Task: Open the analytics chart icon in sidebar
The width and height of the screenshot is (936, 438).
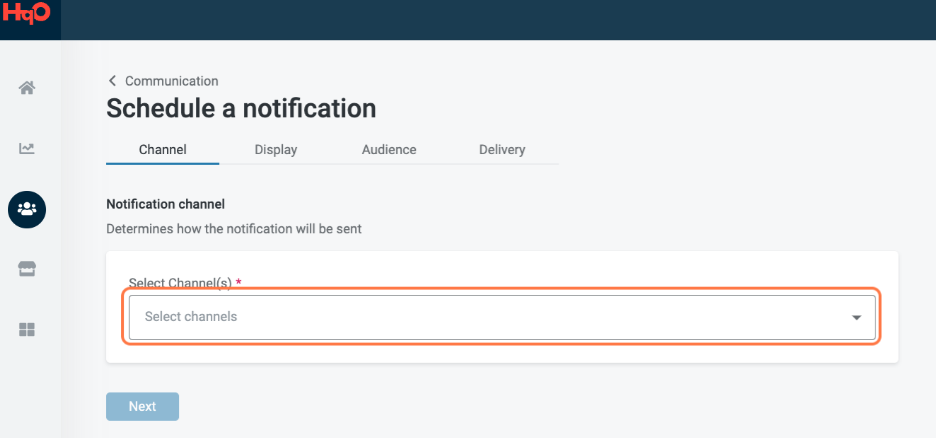Action: [x=27, y=148]
